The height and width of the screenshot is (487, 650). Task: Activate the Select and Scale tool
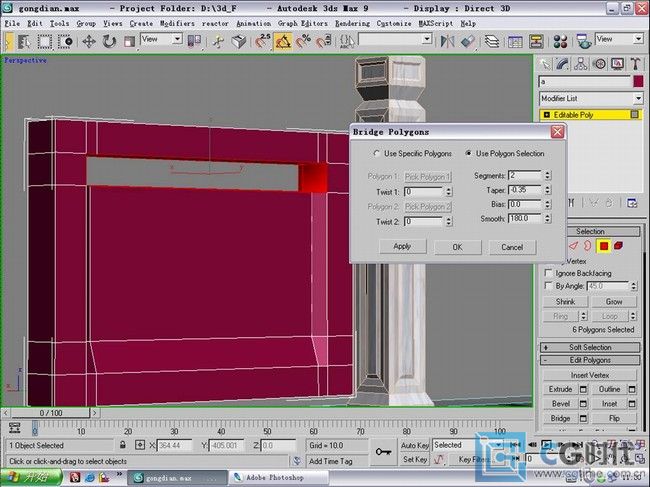click(129, 41)
